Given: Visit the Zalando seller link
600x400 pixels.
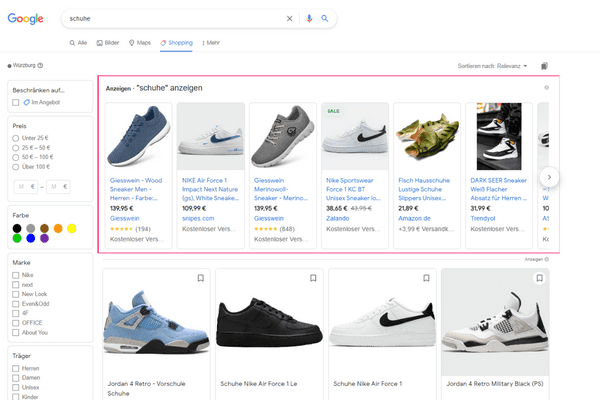Looking at the screenshot, I should tap(338, 219).
